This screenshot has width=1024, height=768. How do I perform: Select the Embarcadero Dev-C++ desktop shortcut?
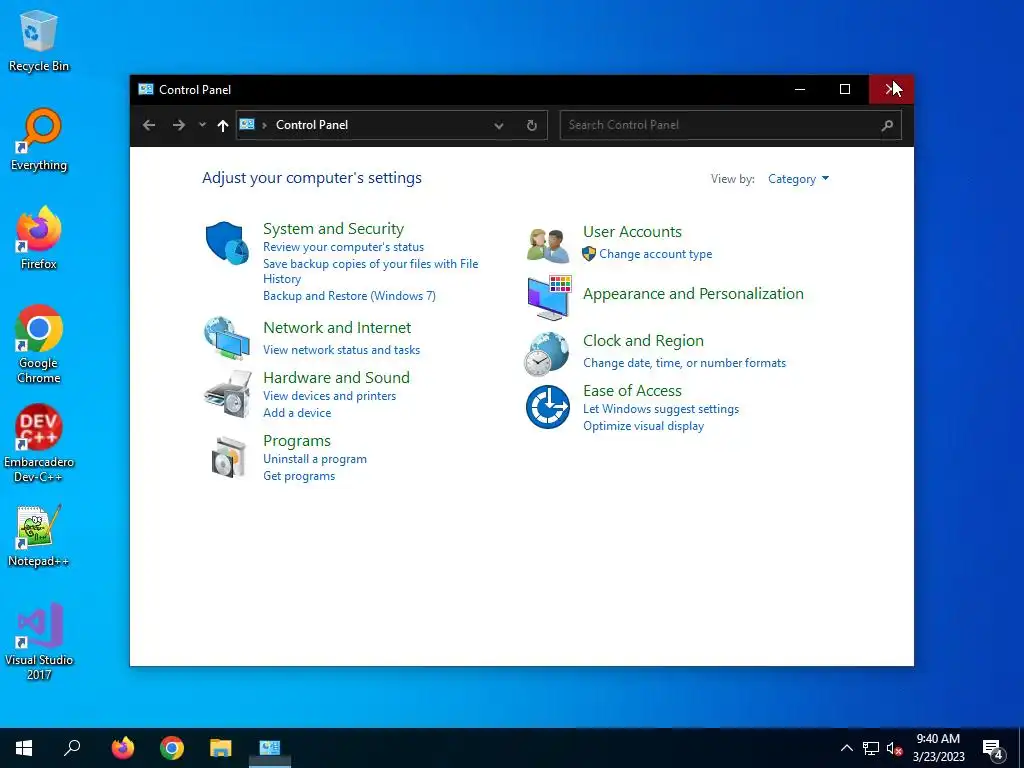click(x=39, y=443)
